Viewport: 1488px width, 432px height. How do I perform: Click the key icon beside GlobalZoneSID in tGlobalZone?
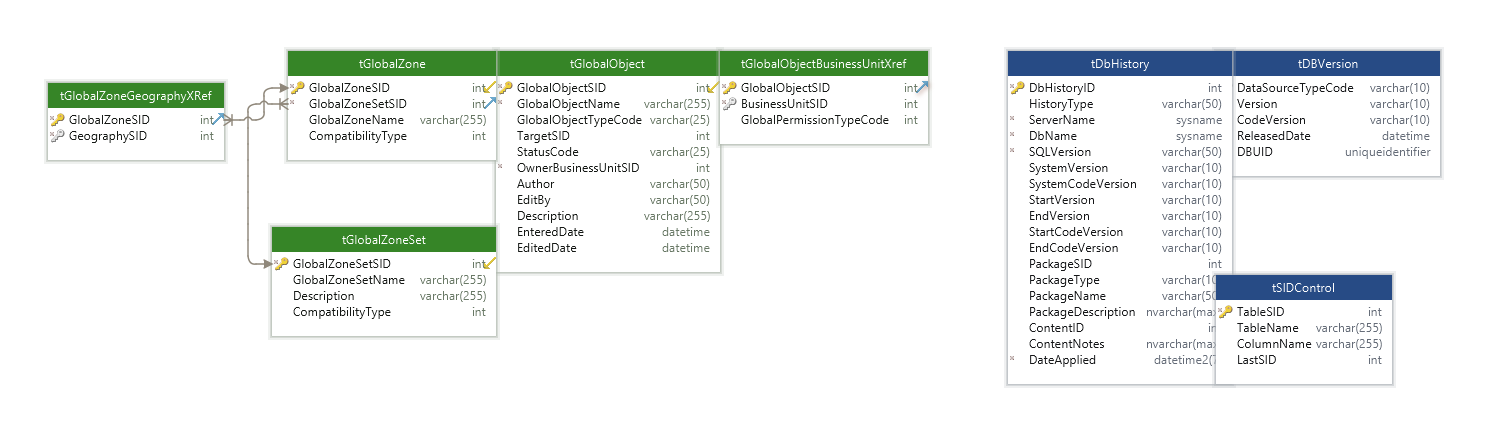pyautogui.click(x=298, y=88)
